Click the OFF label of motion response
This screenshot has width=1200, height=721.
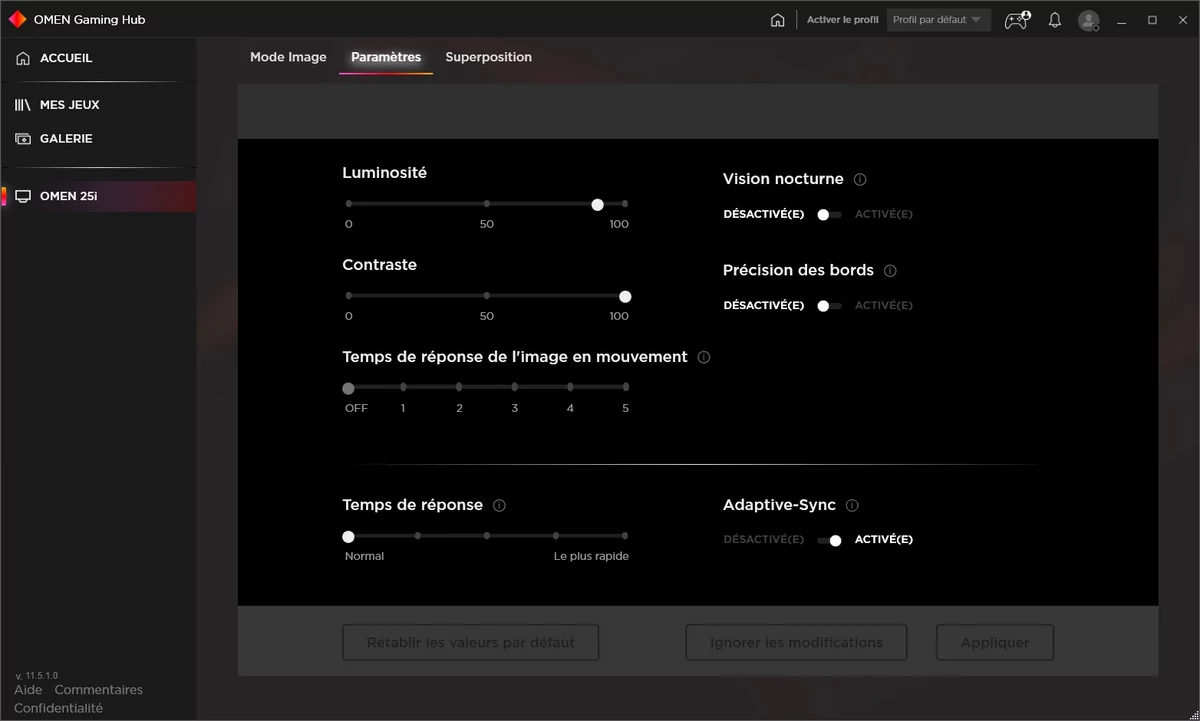pyautogui.click(x=356, y=408)
